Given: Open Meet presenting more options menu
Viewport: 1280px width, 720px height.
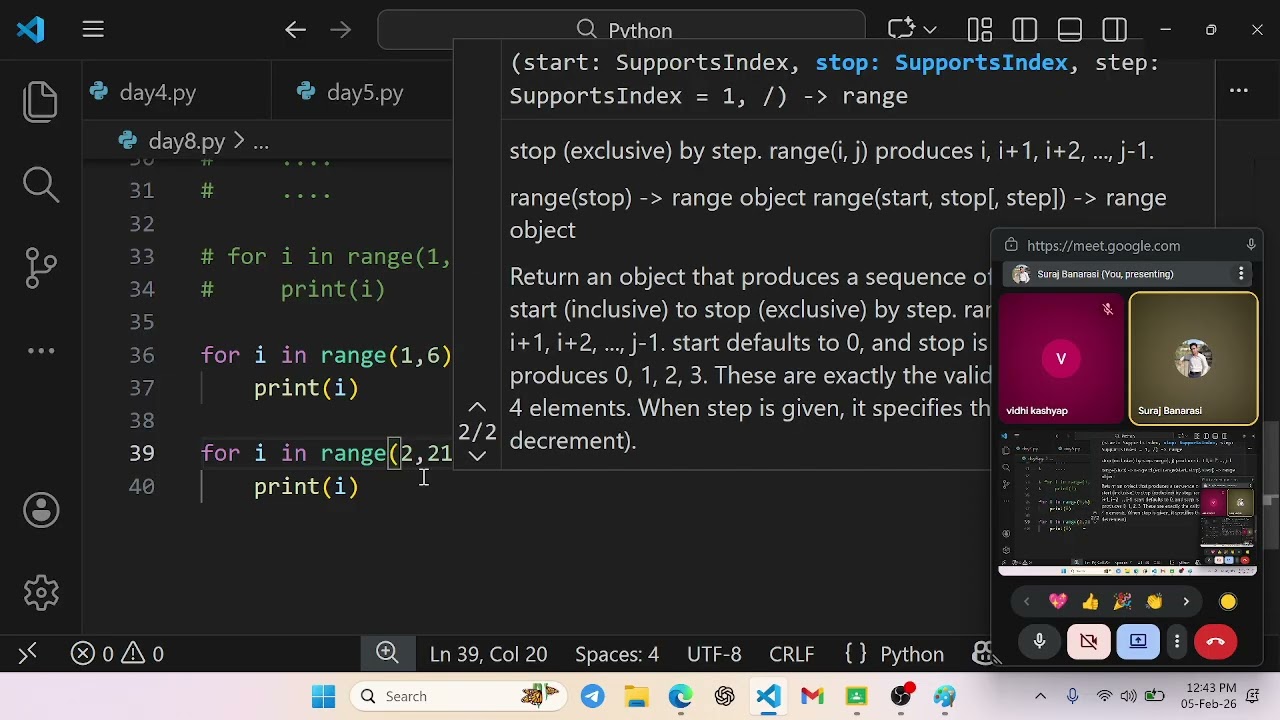Looking at the screenshot, I should tap(1241, 274).
